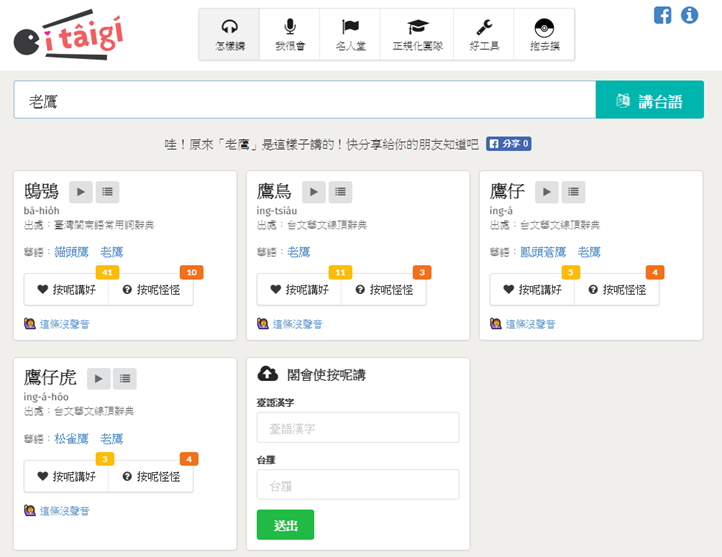This screenshot has height=557, width=722.
Task: Click the Facebook icon in the header
Action: [x=662, y=15]
